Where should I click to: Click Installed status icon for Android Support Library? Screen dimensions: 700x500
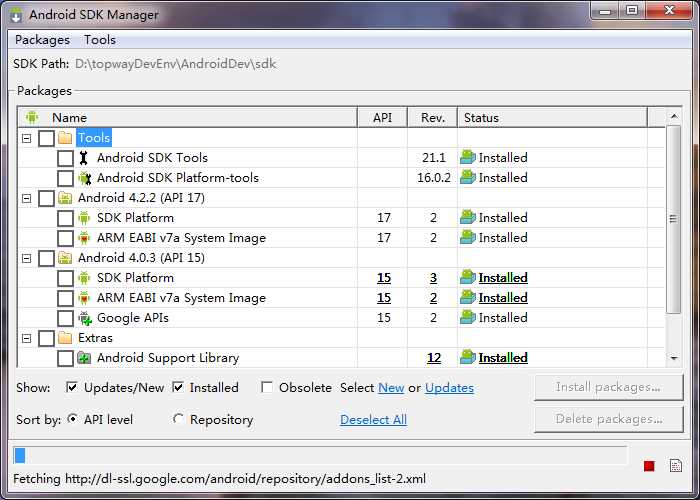click(468, 357)
